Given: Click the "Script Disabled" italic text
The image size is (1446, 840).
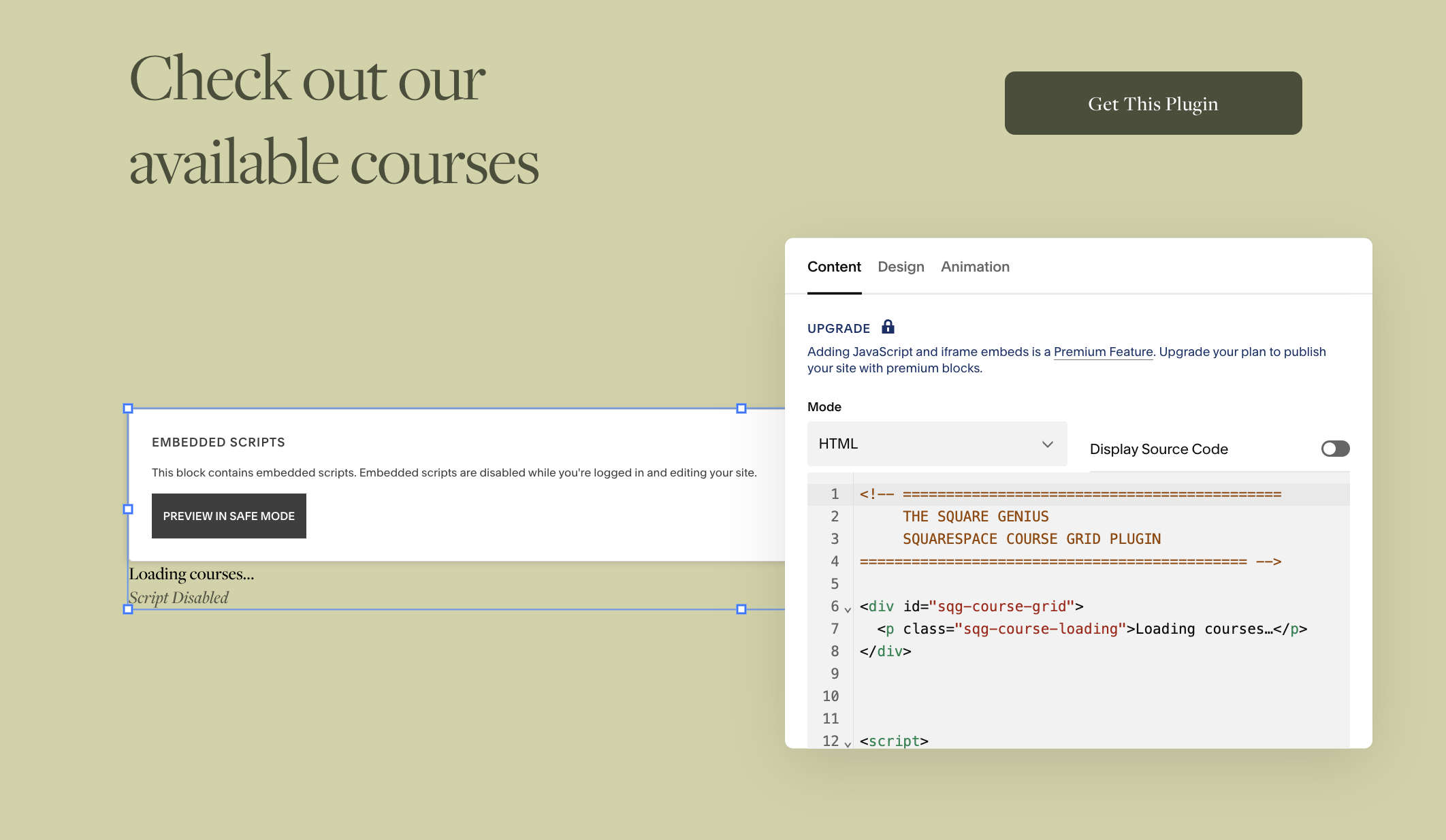Looking at the screenshot, I should tap(178, 598).
